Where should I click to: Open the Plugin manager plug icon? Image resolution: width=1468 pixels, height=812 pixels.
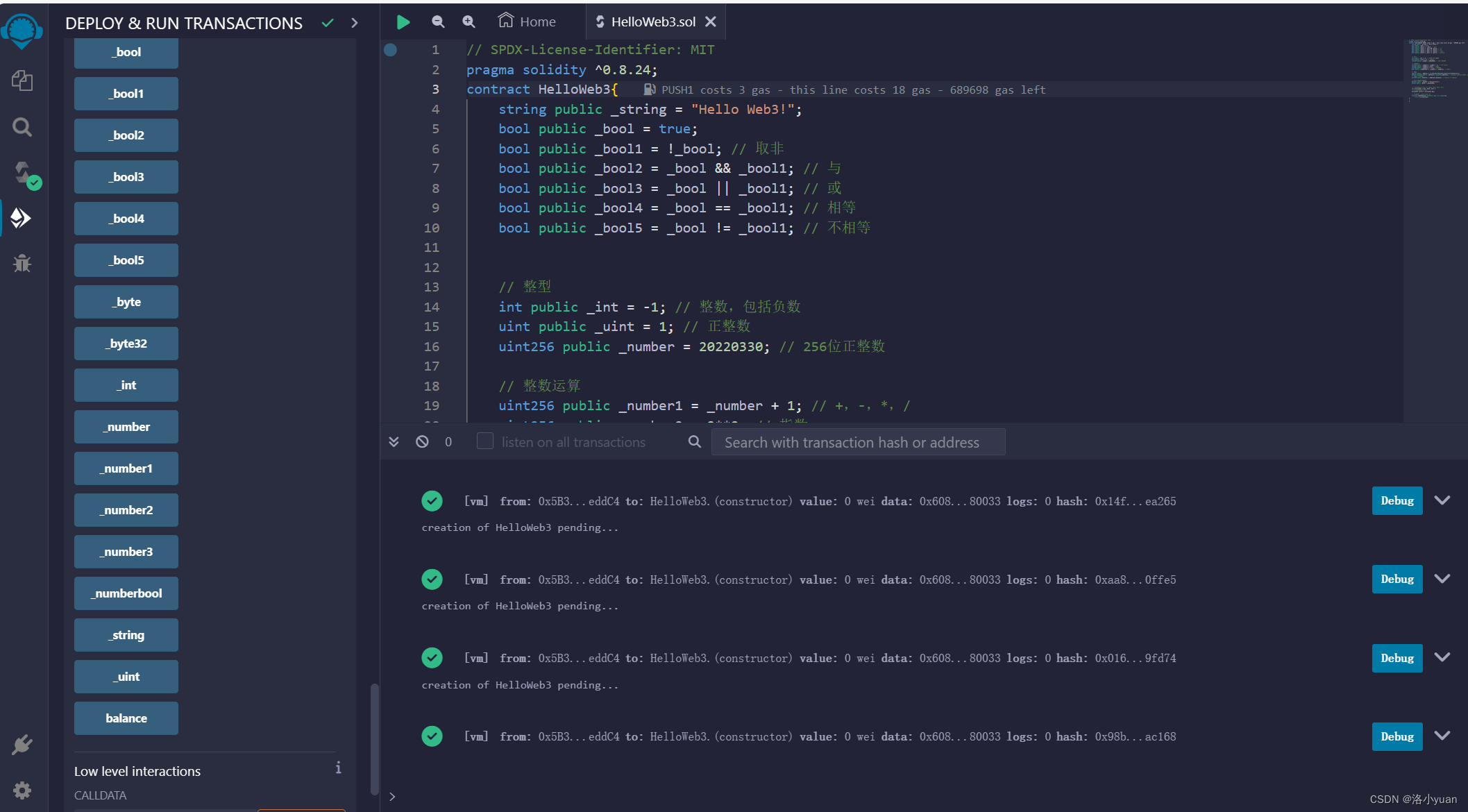pos(22,745)
